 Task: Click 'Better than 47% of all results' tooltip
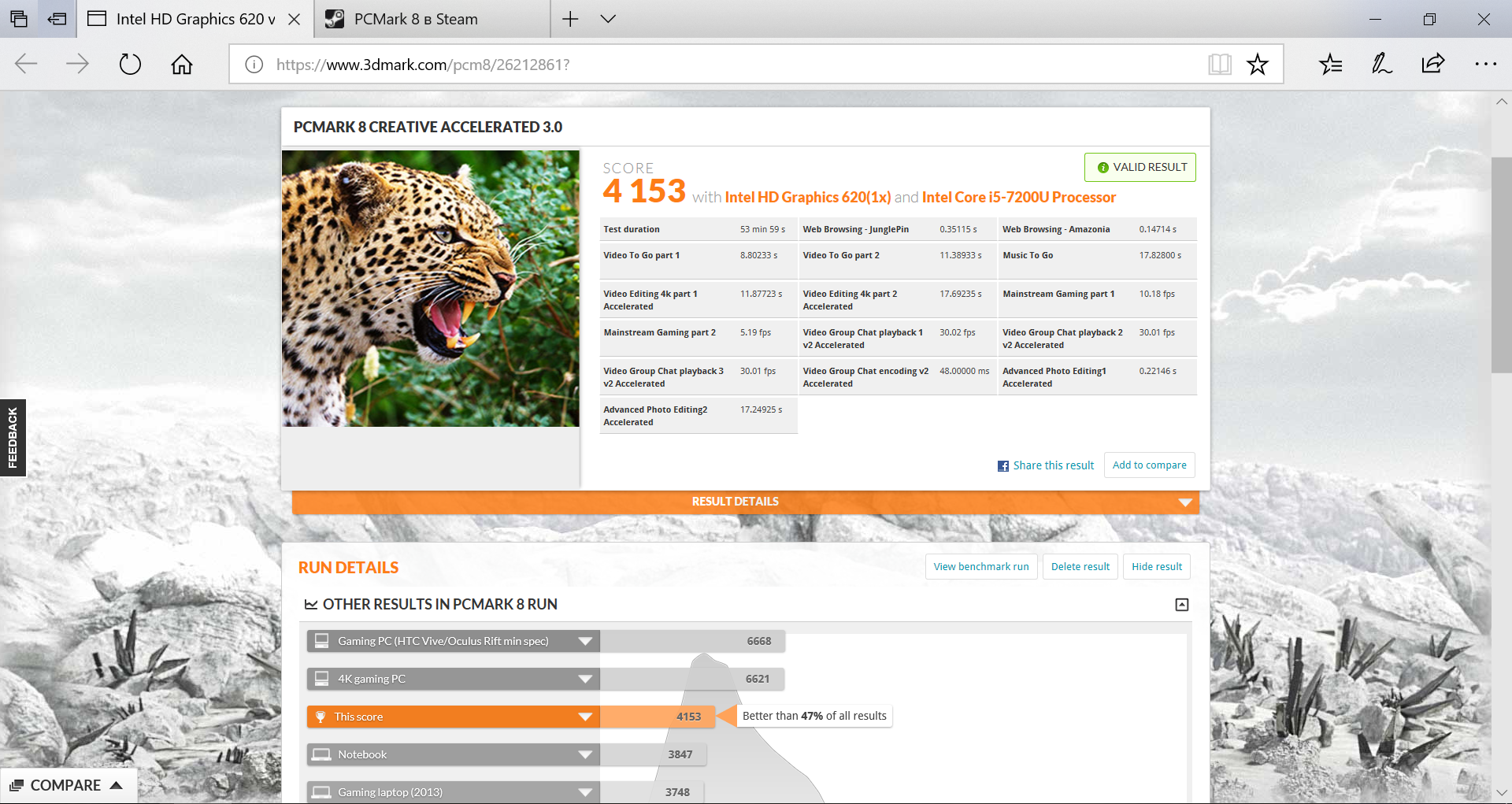coord(814,716)
